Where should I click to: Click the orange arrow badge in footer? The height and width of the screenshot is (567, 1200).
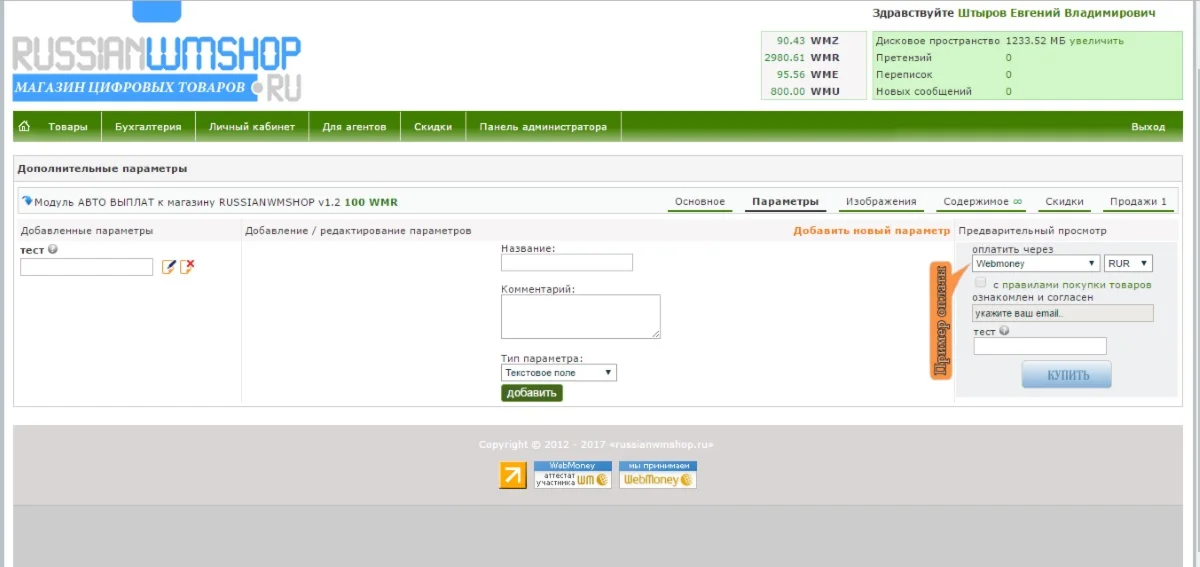tap(513, 475)
